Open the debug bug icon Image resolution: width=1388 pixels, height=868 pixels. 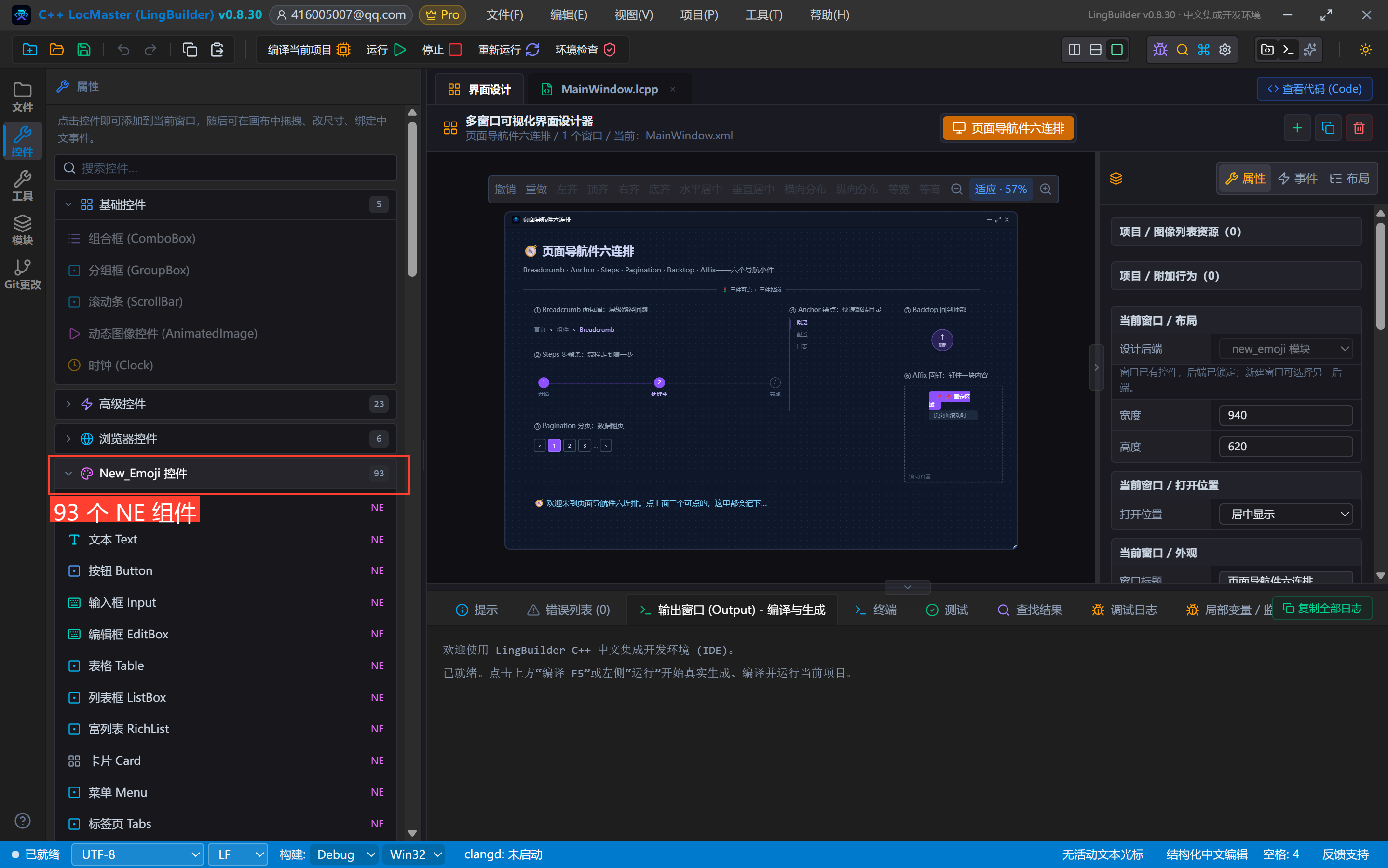coord(1160,49)
